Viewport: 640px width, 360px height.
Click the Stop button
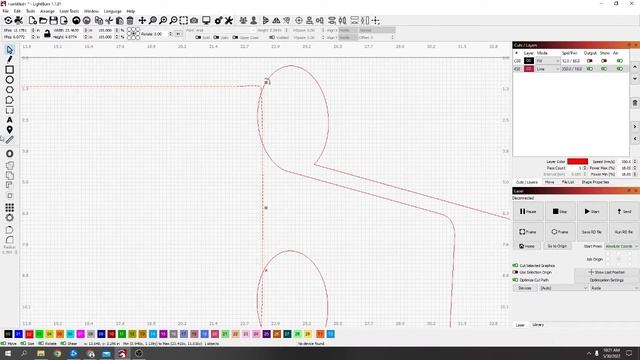(560, 211)
